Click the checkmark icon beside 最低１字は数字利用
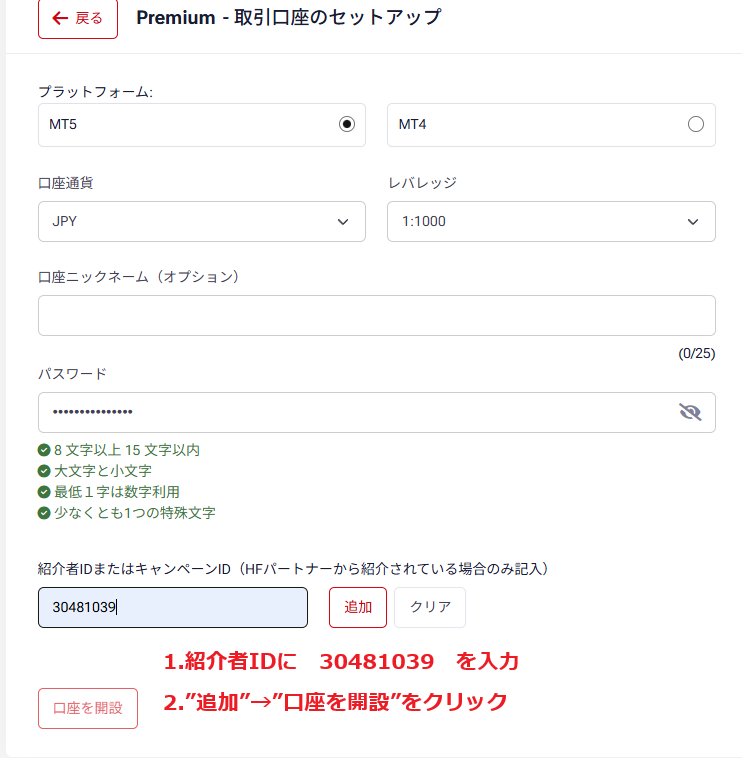The height and width of the screenshot is (758, 742). pos(44,492)
